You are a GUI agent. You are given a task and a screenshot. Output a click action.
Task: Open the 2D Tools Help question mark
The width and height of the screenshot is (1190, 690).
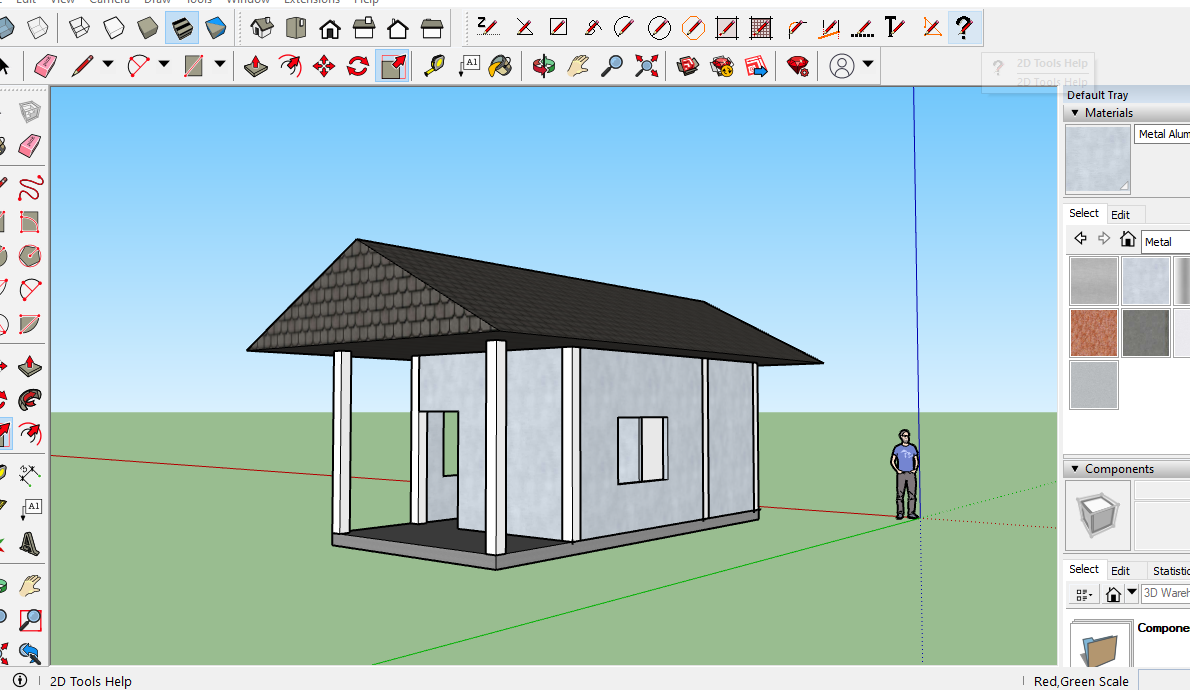(x=964, y=28)
